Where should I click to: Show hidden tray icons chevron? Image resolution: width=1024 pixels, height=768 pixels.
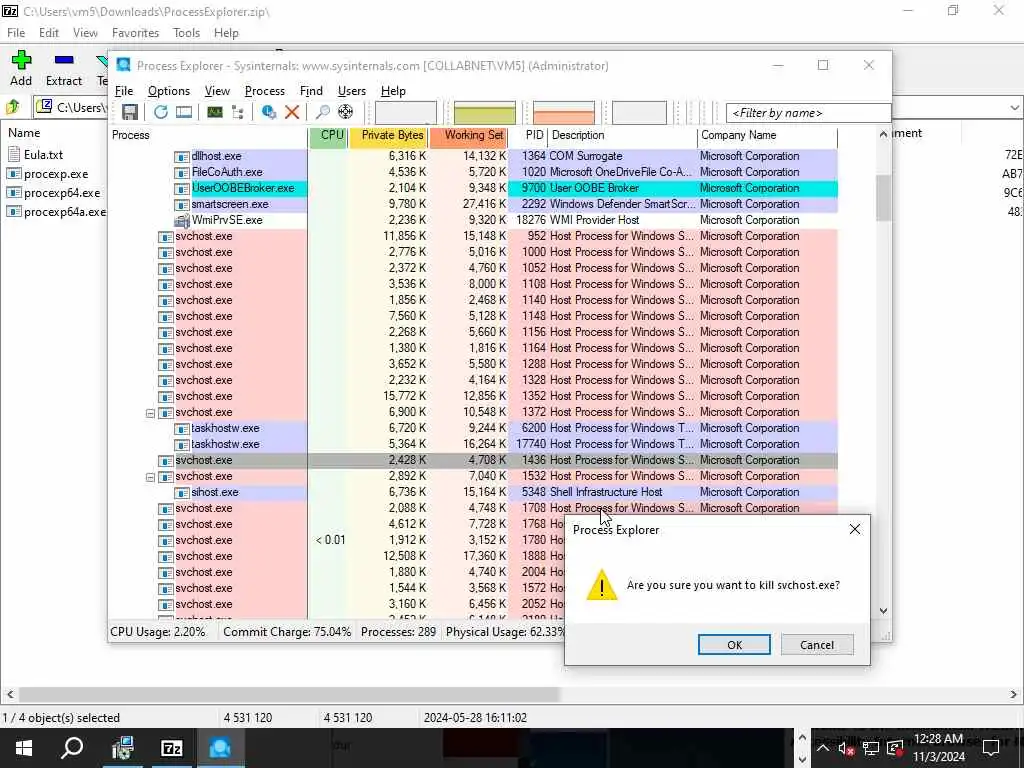pyautogui.click(x=823, y=748)
